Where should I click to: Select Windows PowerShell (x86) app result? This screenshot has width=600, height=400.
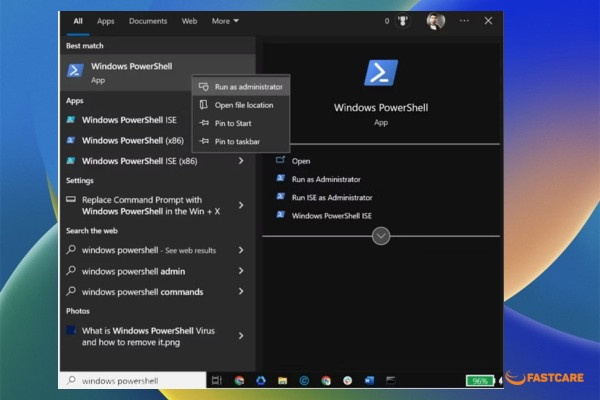(x=132, y=140)
